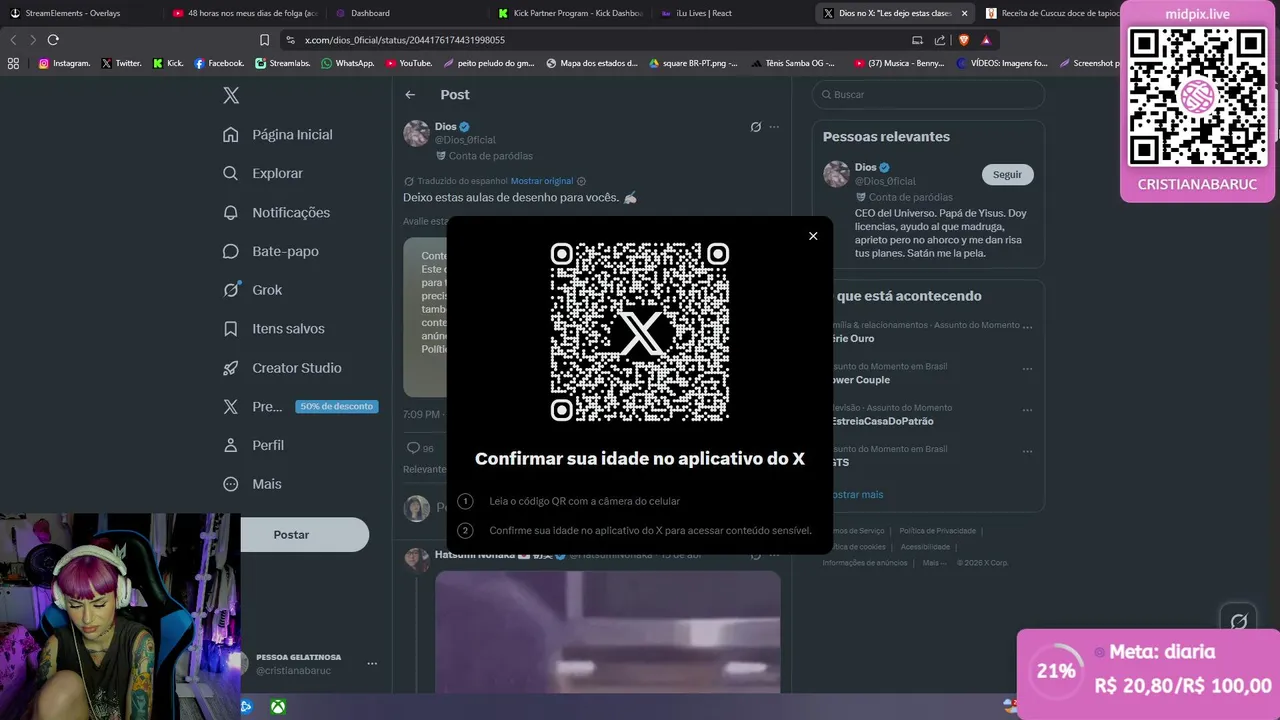Click the floating Grok button
Screen dimensions: 1280x720
(1238, 622)
